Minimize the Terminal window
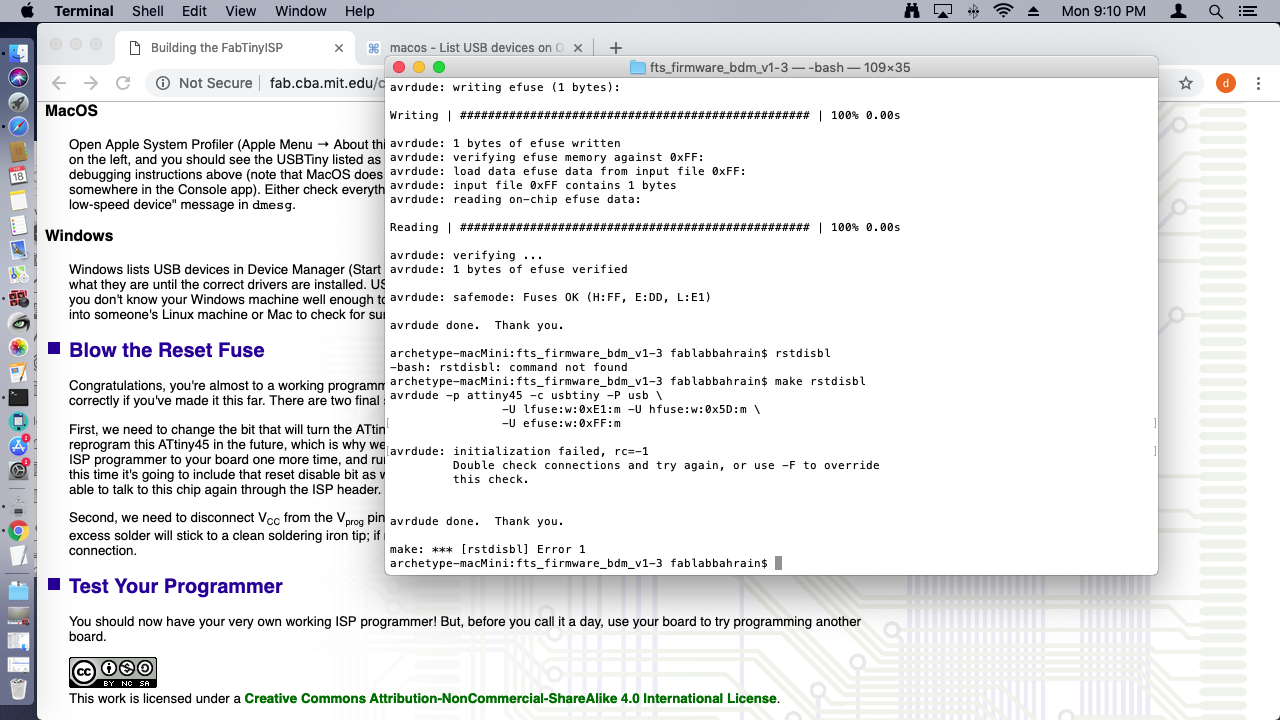 coord(419,67)
